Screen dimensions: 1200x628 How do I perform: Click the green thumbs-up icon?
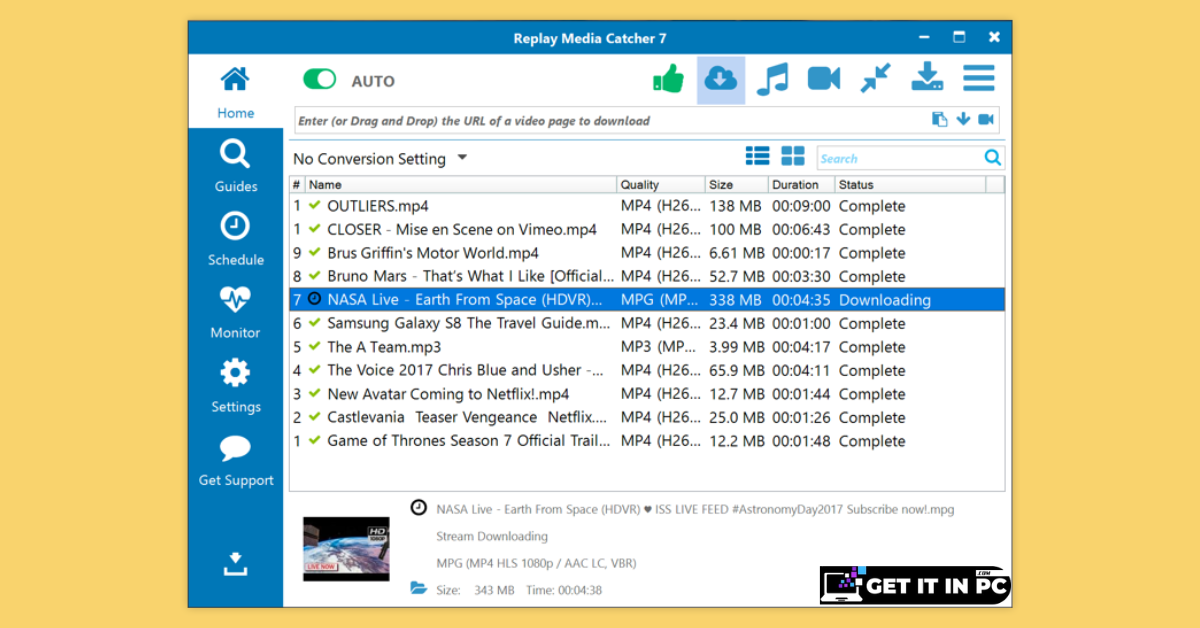tap(668, 79)
